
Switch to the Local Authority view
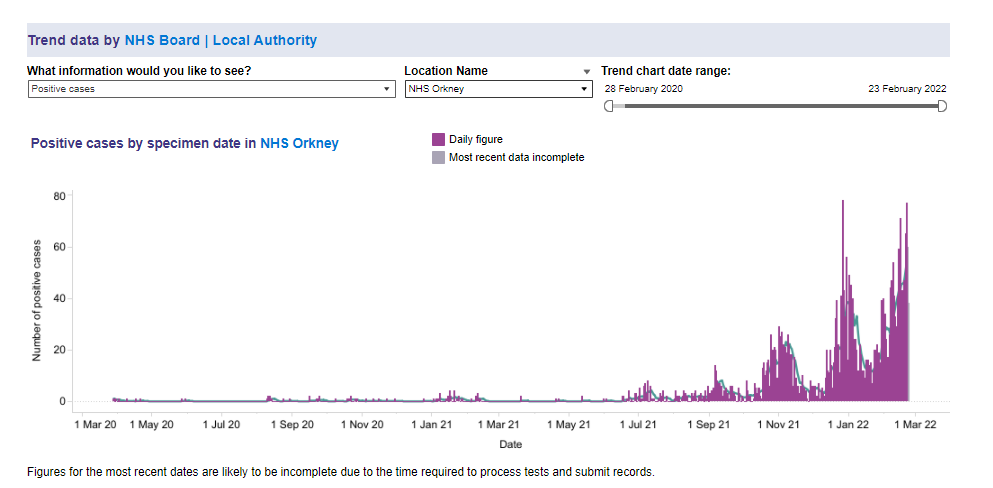tap(265, 41)
